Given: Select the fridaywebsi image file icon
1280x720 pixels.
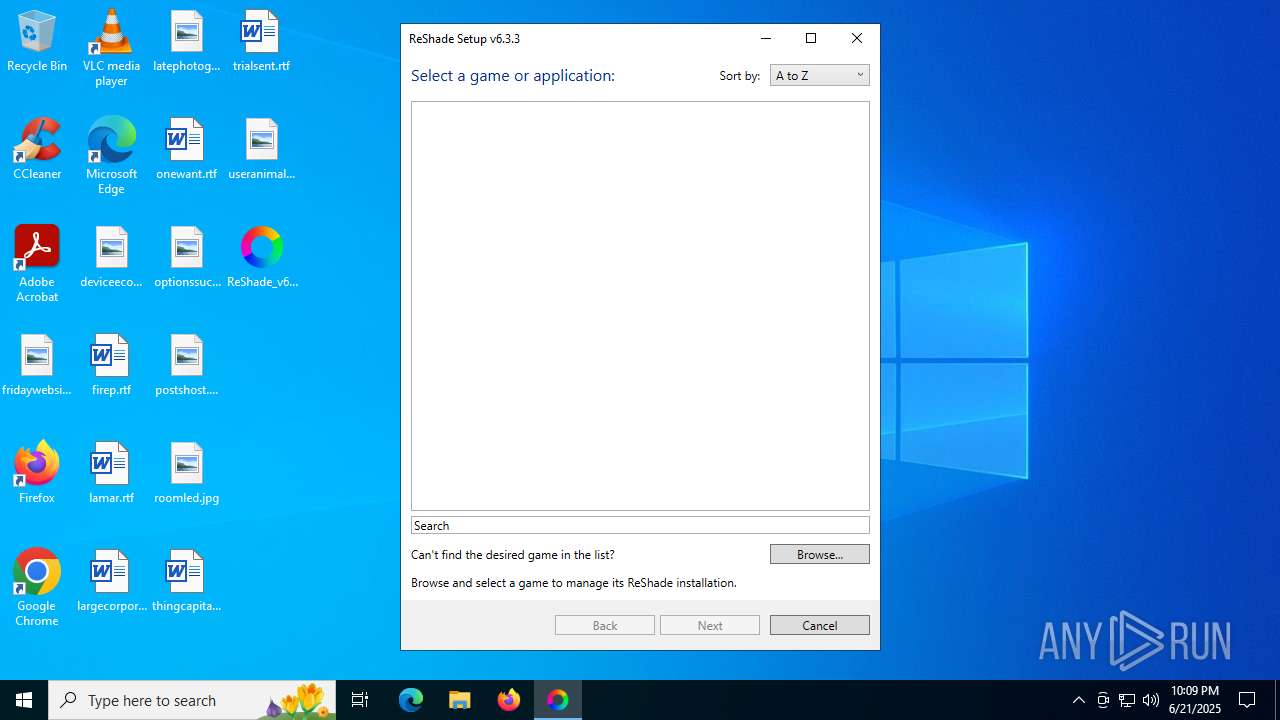Looking at the screenshot, I should [37, 366].
